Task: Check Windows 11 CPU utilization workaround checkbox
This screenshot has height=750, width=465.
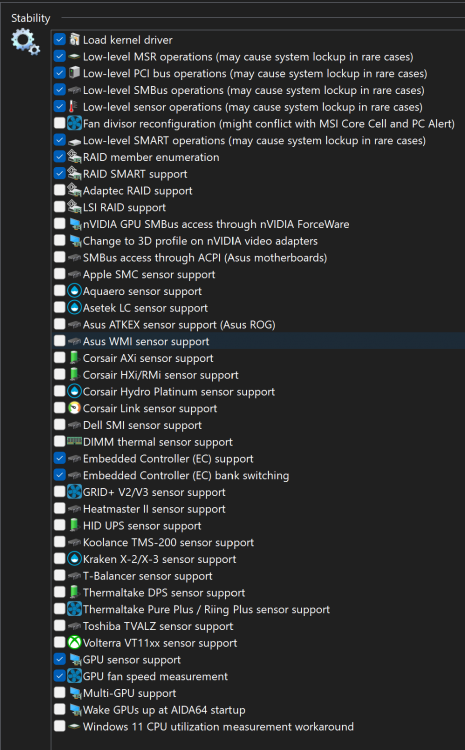Action: point(59,726)
